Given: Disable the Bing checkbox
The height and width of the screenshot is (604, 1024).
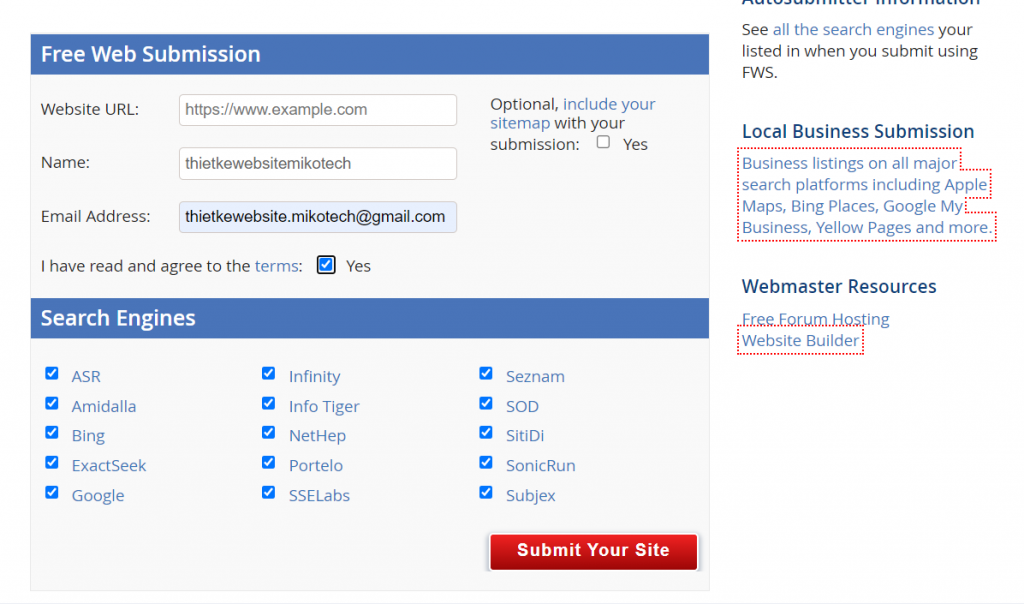Looking at the screenshot, I should coord(51,432).
